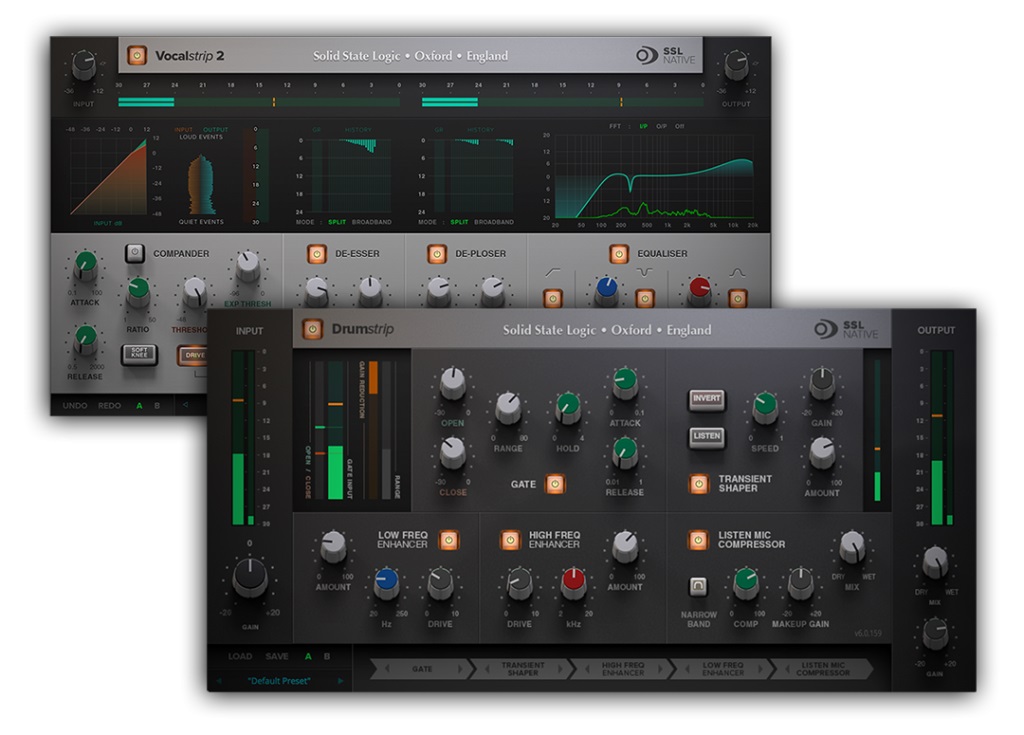
Task: Toggle the Equaliser power icon
Action: tap(618, 253)
